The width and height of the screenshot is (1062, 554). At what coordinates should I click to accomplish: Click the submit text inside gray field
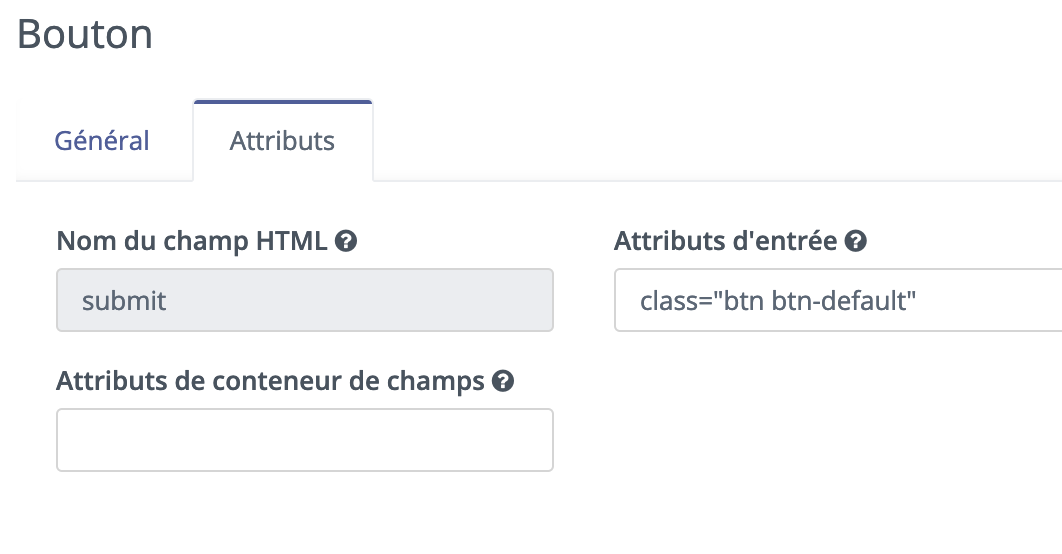[124, 301]
